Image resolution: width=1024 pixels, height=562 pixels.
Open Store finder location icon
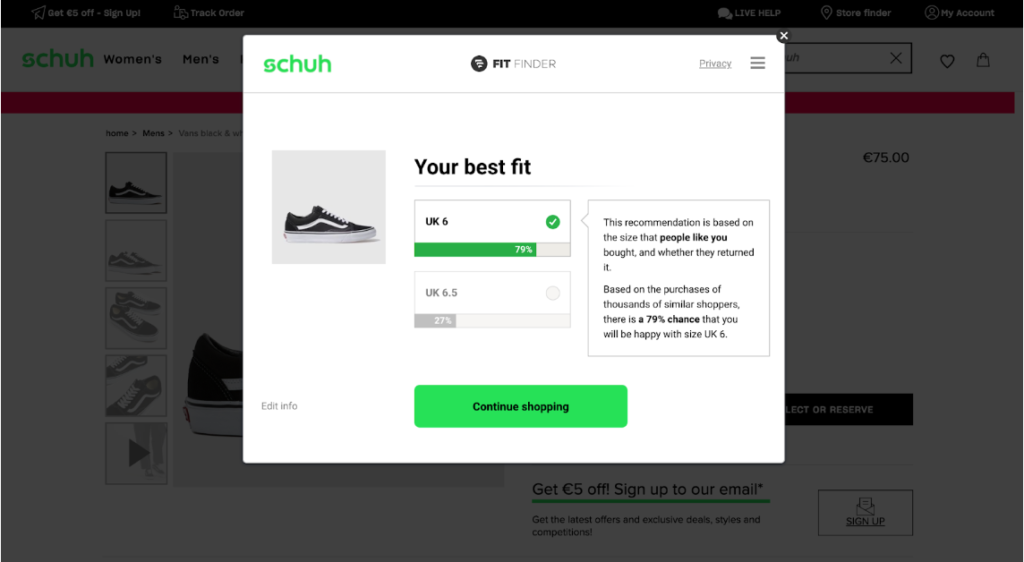[826, 12]
